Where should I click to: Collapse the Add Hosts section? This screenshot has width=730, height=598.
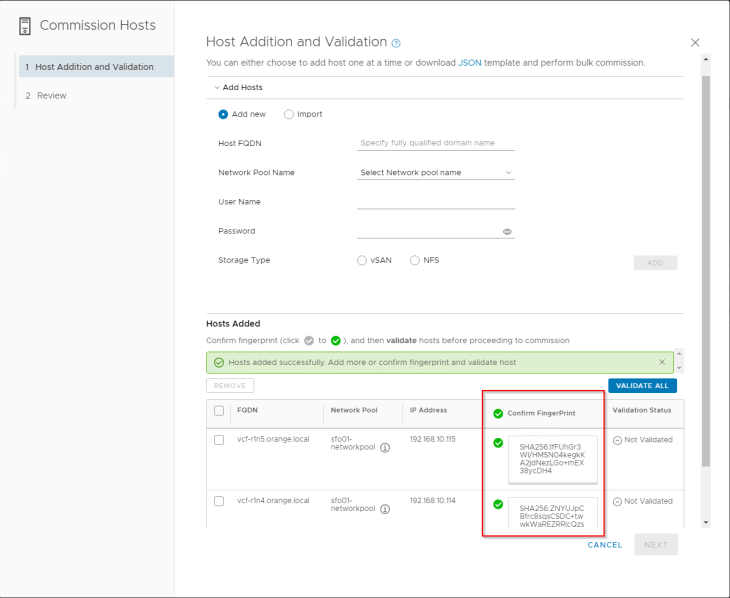[216, 87]
